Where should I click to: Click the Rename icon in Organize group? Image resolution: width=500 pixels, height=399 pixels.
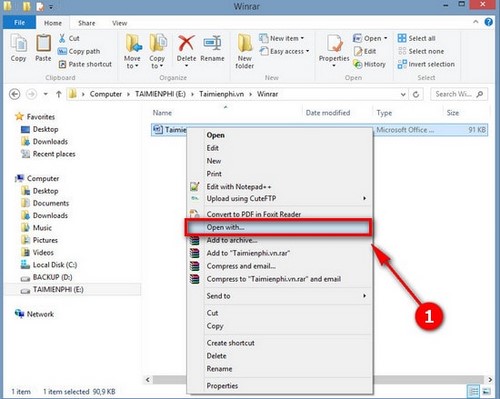click(x=212, y=43)
